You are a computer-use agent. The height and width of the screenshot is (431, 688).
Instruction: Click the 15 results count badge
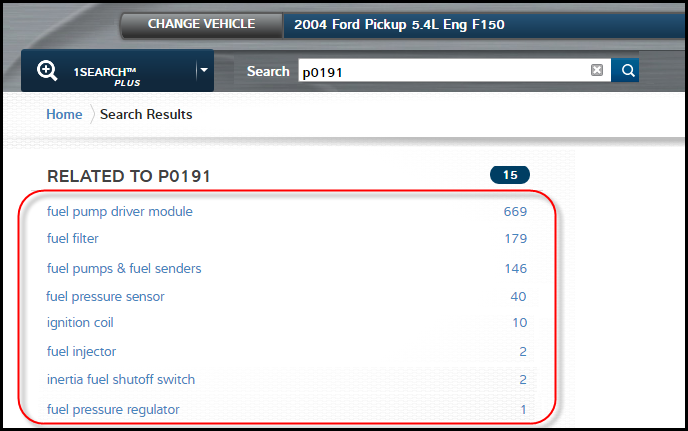pyautogui.click(x=510, y=176)
